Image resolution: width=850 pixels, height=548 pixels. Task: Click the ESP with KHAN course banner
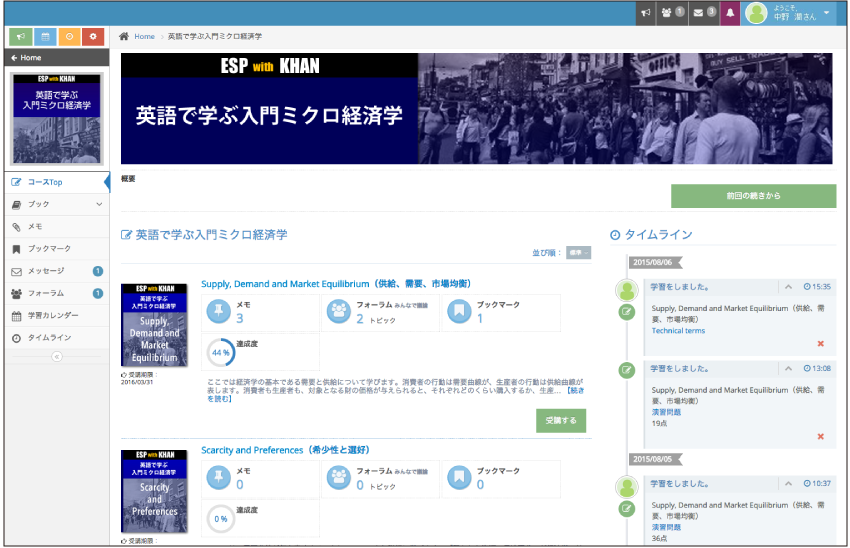(476, 108)
